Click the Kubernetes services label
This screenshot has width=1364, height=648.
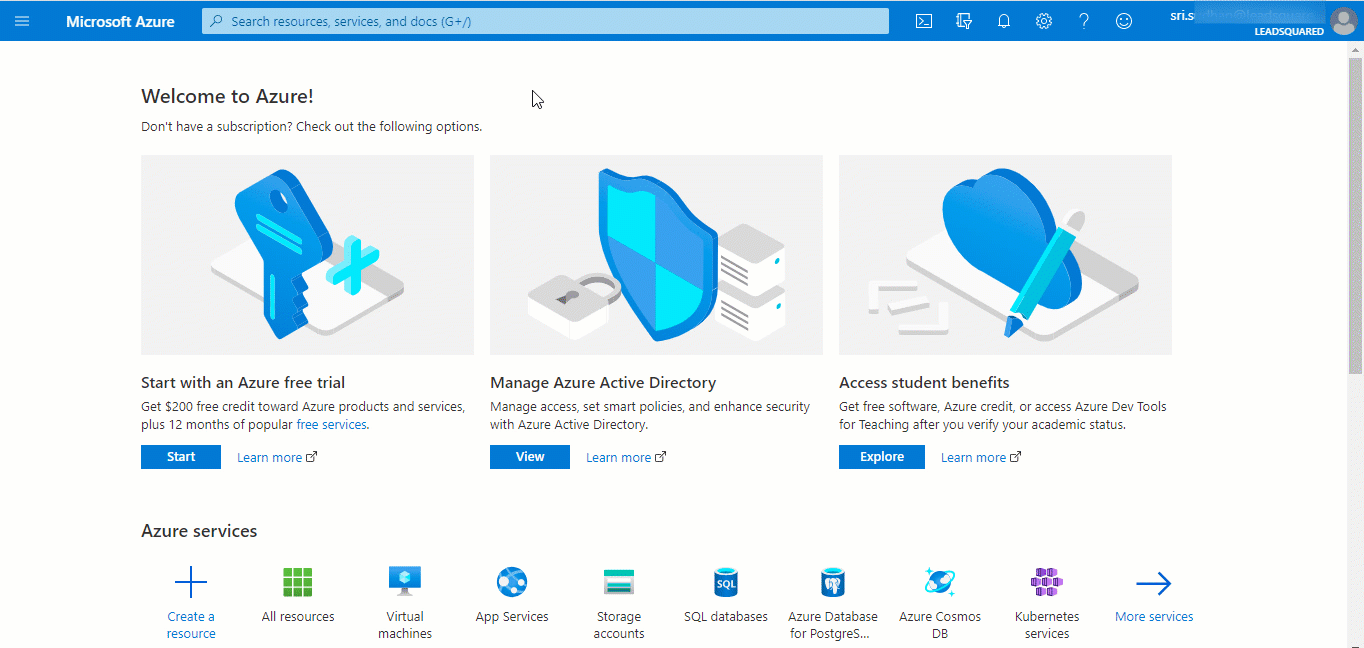pyautogui.click(x=1047, y=625)
